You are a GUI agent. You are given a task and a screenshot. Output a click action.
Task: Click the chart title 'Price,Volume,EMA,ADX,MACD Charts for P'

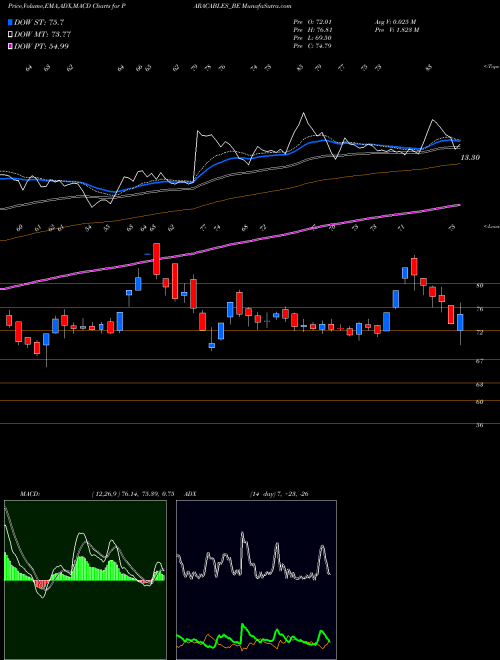(66, 6)
